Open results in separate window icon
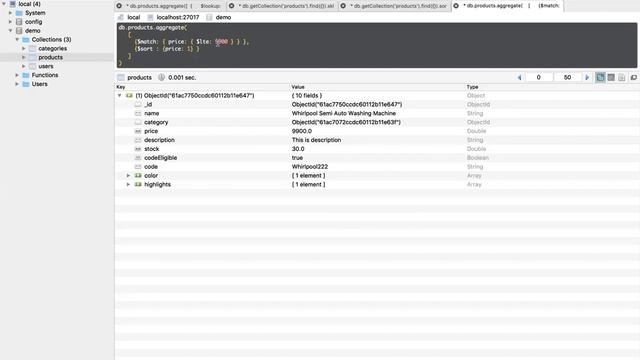This screenshot has width=640, height=360. click(633, 78)
